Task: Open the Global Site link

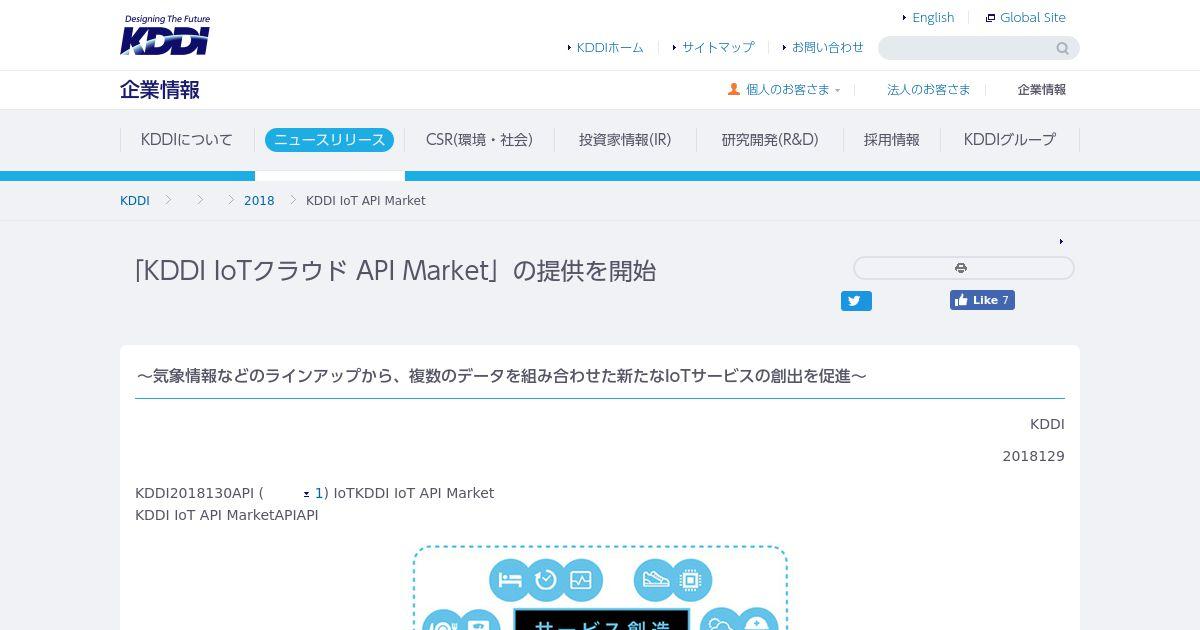Action: tap(1033, 17)
